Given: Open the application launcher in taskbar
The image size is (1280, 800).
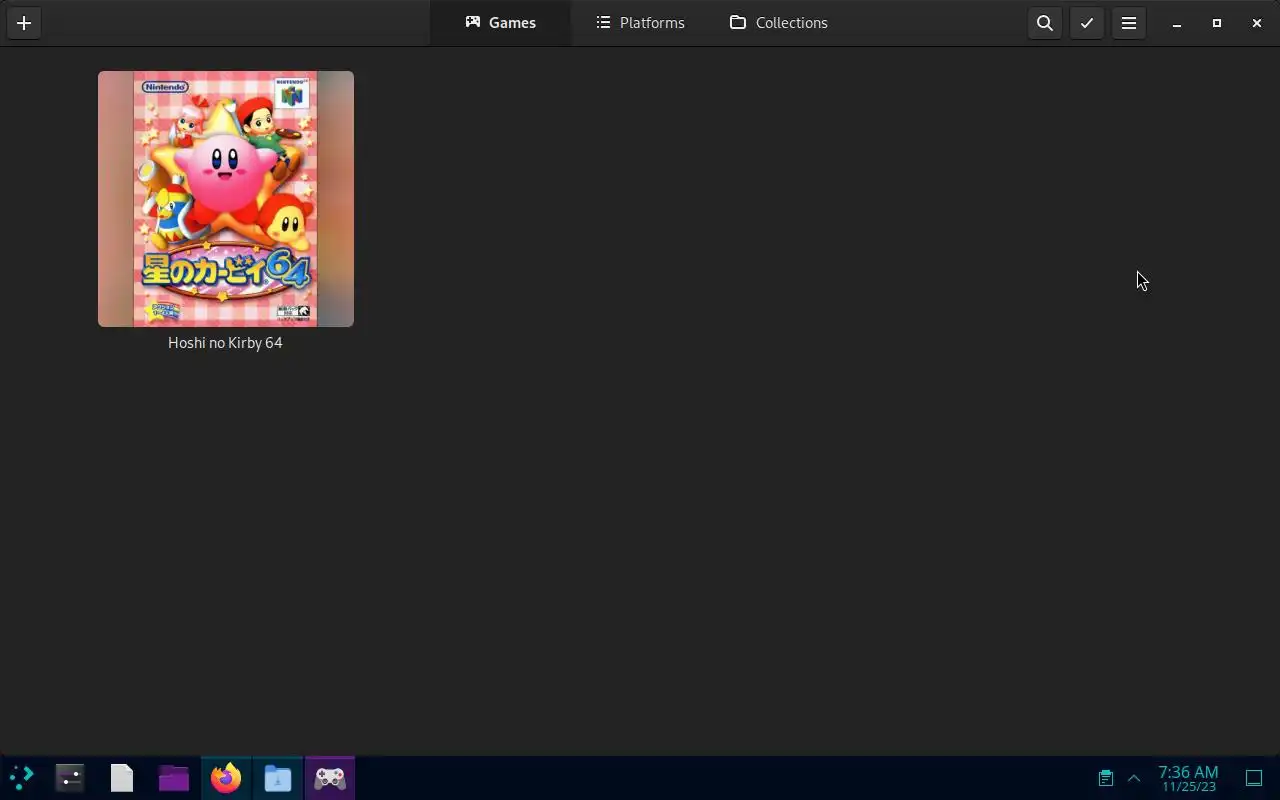Looking at the screenshot, I should tap(21, 778).
